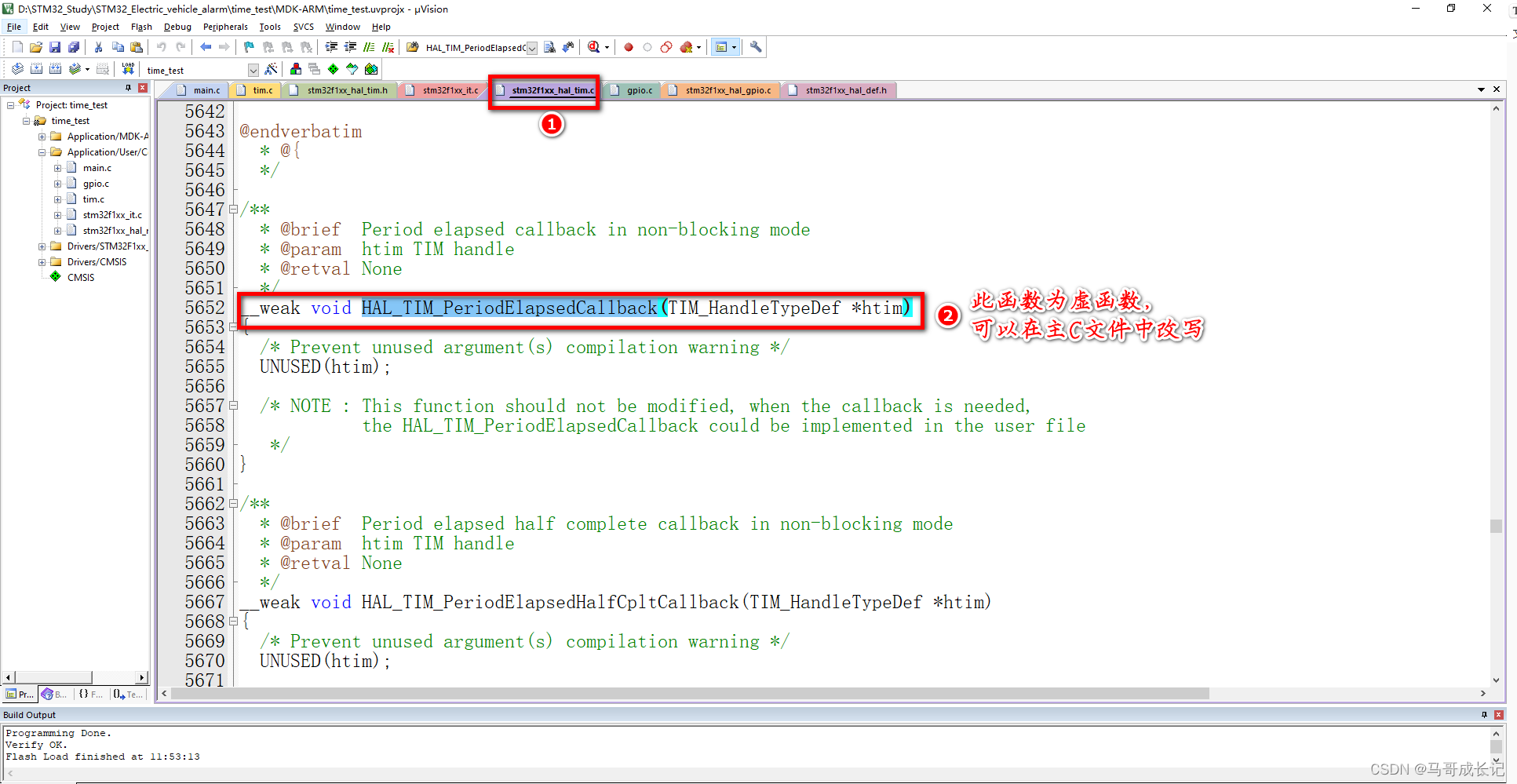Toggle code fold at line 5657
Image resolution: width=1517 pixels, height=784 pixels.
click(233, 406)
